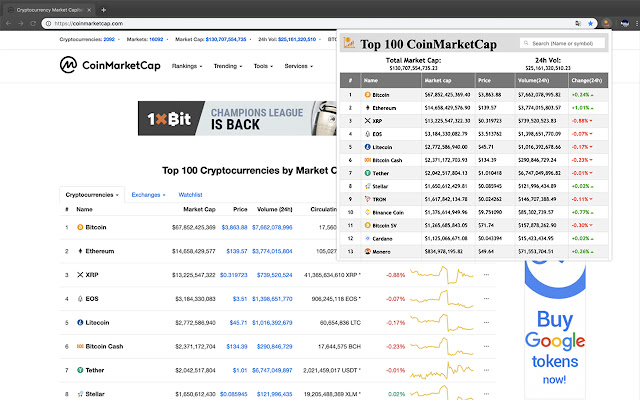Open the Tools dropdown
Image resolution: width=640 pixels, height=400 pixels.
click(263, 66)
